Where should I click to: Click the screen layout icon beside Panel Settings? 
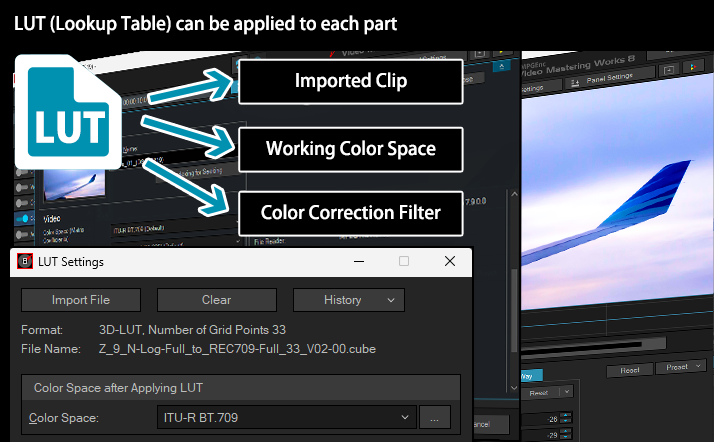[668, 70]
